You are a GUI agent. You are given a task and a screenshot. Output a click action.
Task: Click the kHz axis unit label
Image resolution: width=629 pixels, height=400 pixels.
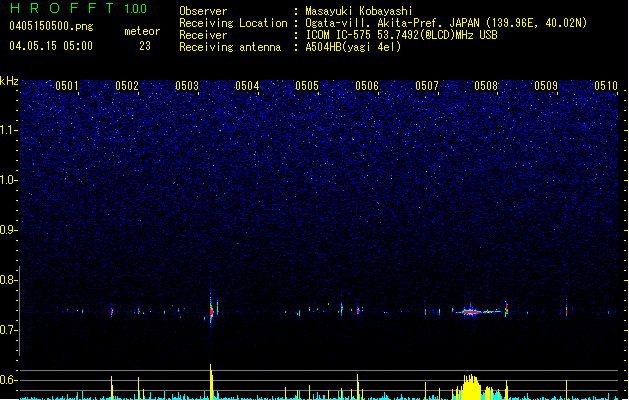coord(9,81)
